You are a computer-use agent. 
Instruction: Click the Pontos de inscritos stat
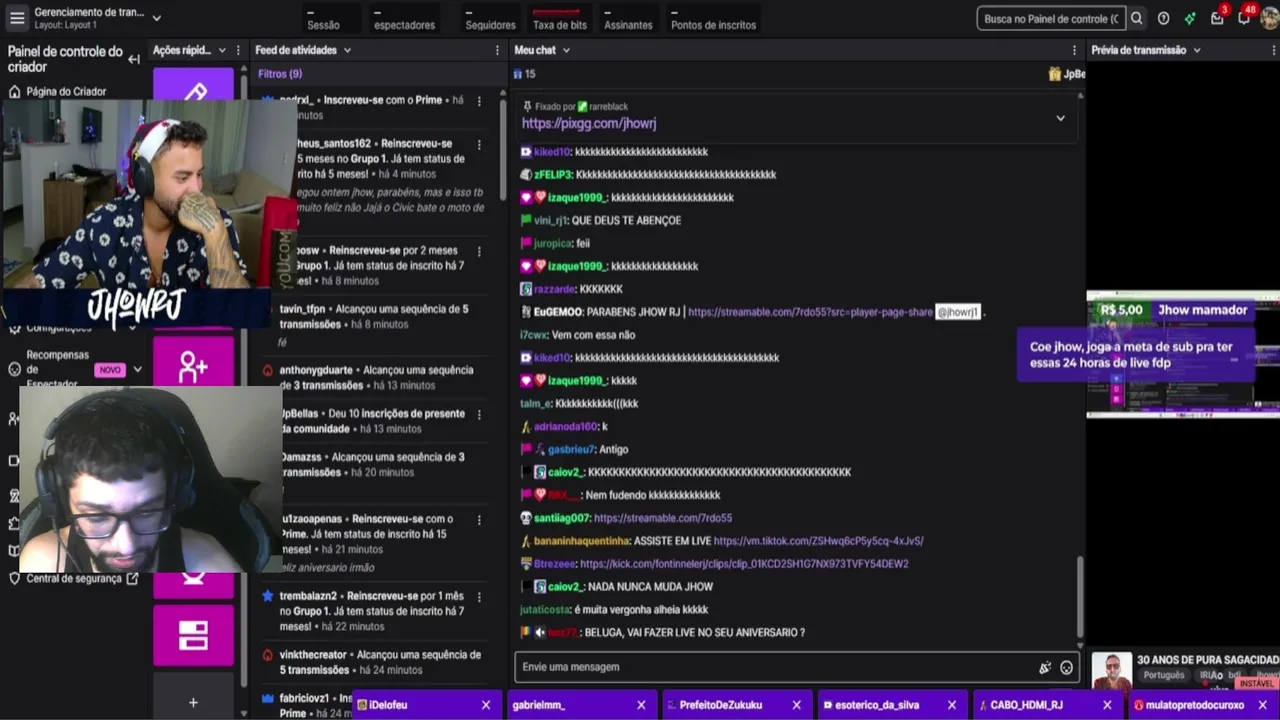click(713, 19)
